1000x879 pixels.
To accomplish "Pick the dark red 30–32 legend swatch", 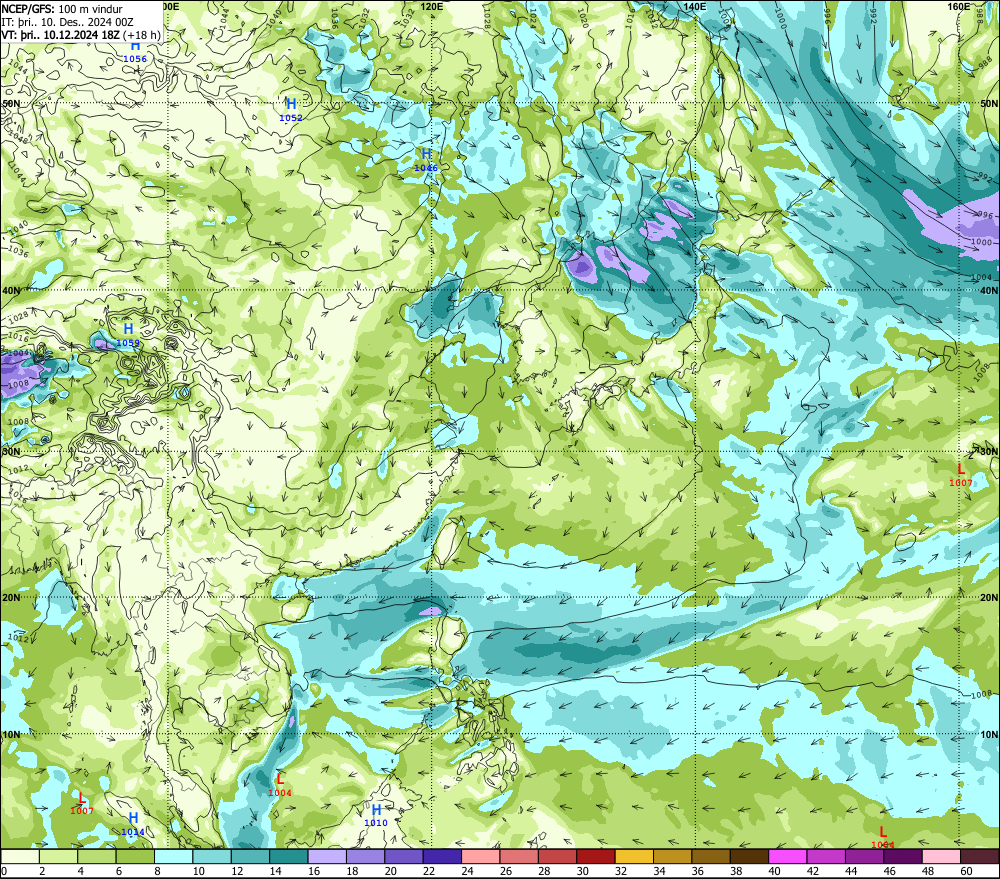I will 596,856.
